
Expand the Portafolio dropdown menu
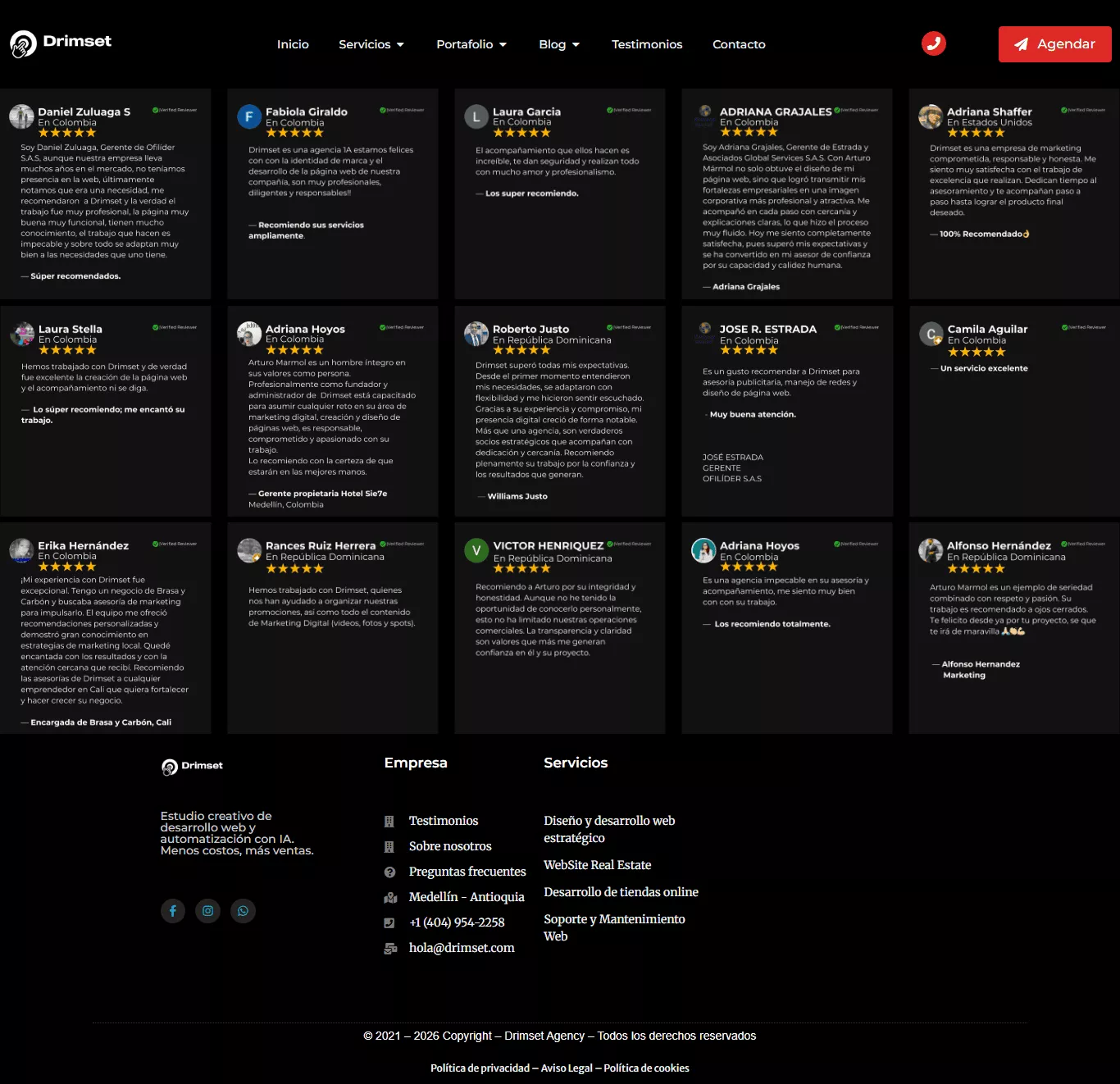471,44
